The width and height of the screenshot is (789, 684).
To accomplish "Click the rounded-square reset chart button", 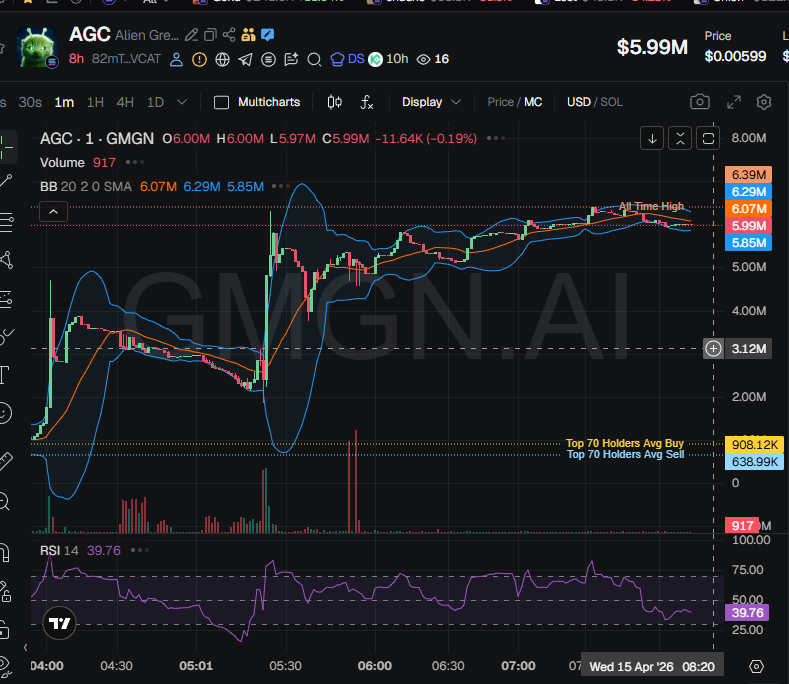I will click(x=708, y=138).
